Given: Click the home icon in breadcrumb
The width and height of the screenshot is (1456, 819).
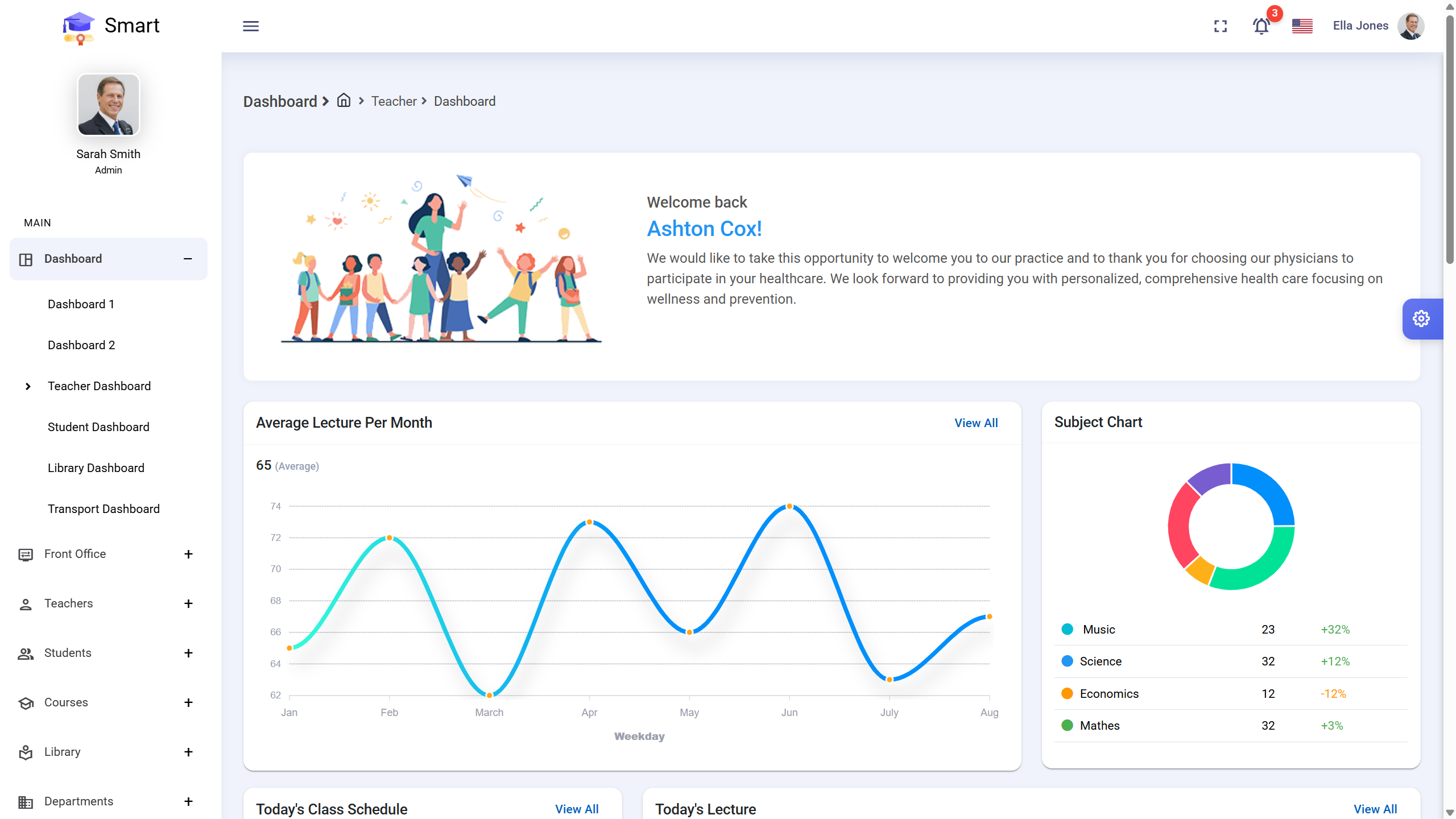Looking at the screenshot, I should pos(344,101).
